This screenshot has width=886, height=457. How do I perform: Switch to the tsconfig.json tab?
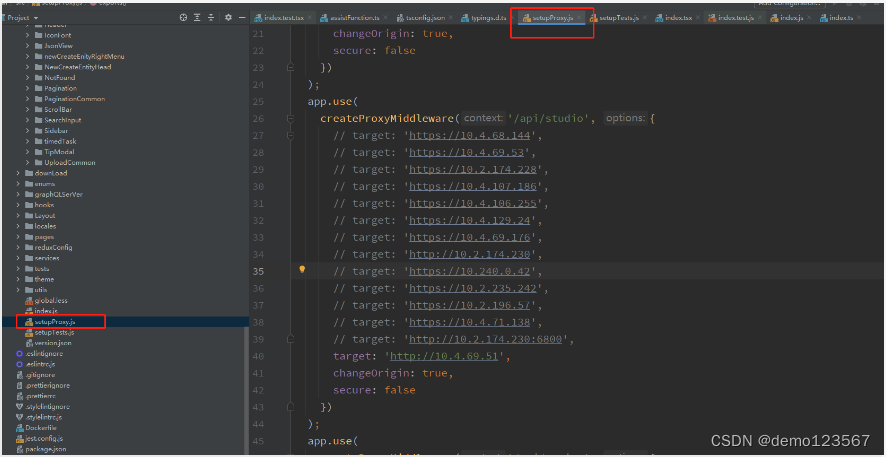pyautogui.click(x=425, y=18)
